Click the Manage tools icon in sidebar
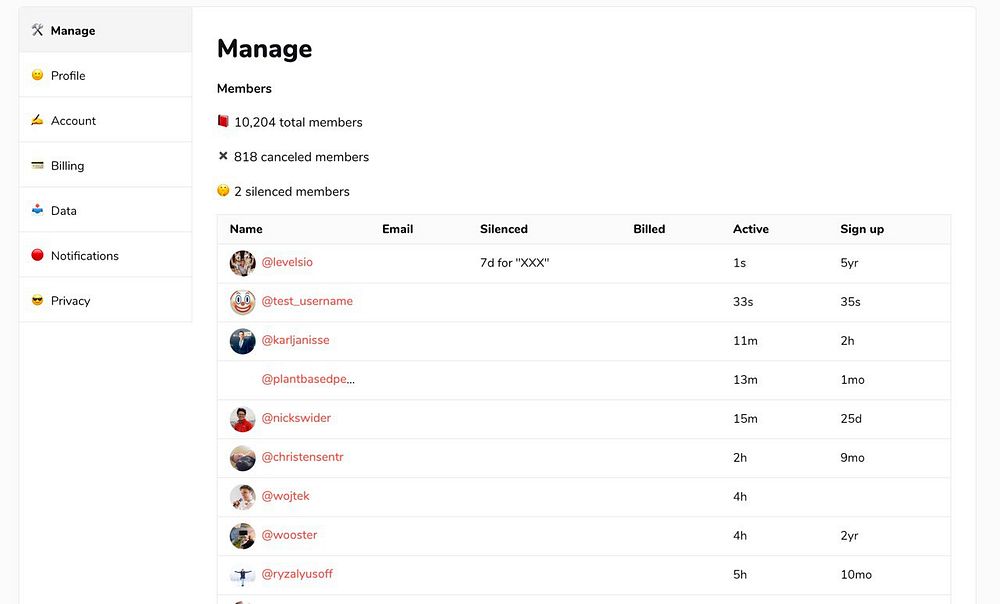 [x=37, y=30]
